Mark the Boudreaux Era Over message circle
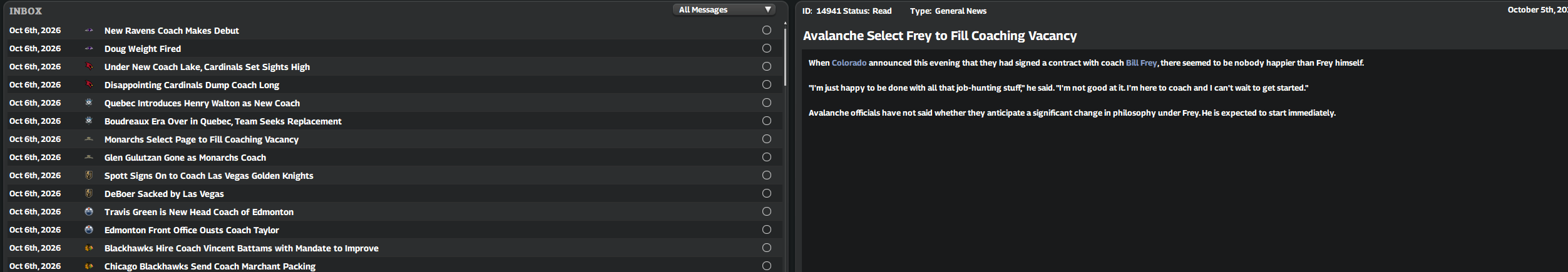 (766, 121)
